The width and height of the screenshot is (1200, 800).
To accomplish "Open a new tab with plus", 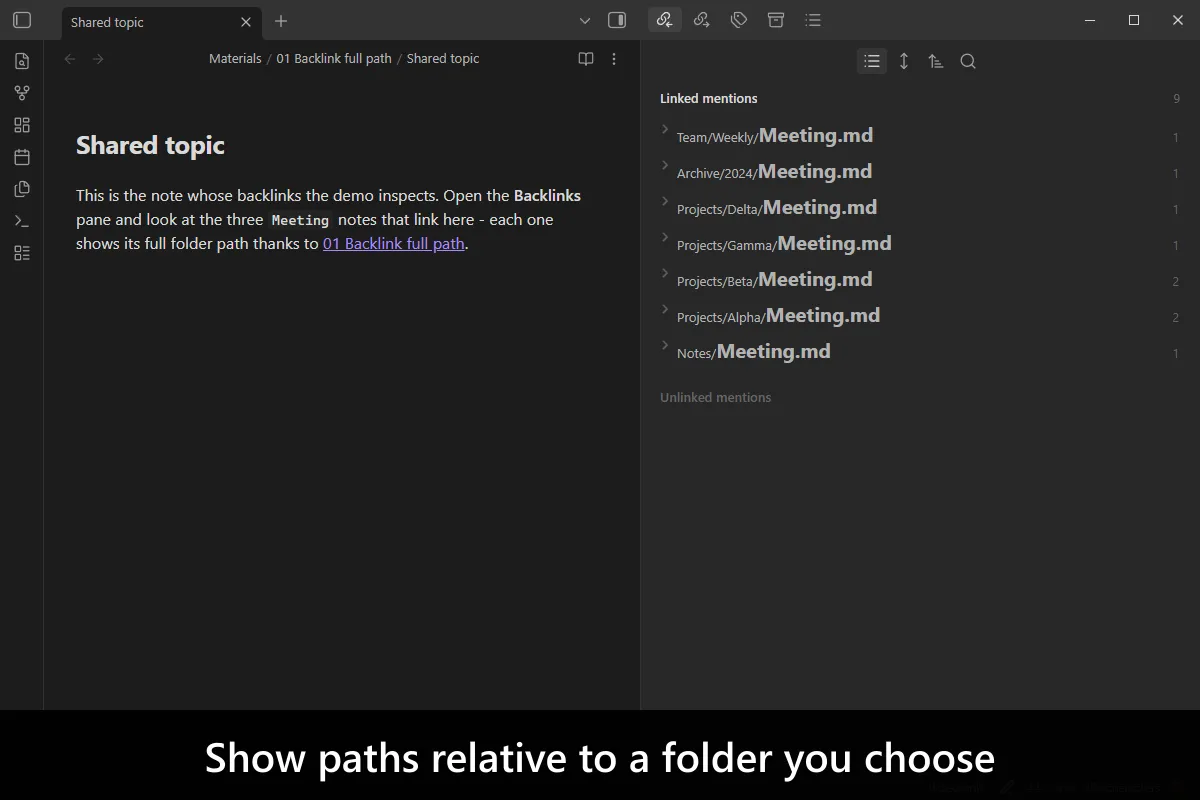I will (281, 21).
